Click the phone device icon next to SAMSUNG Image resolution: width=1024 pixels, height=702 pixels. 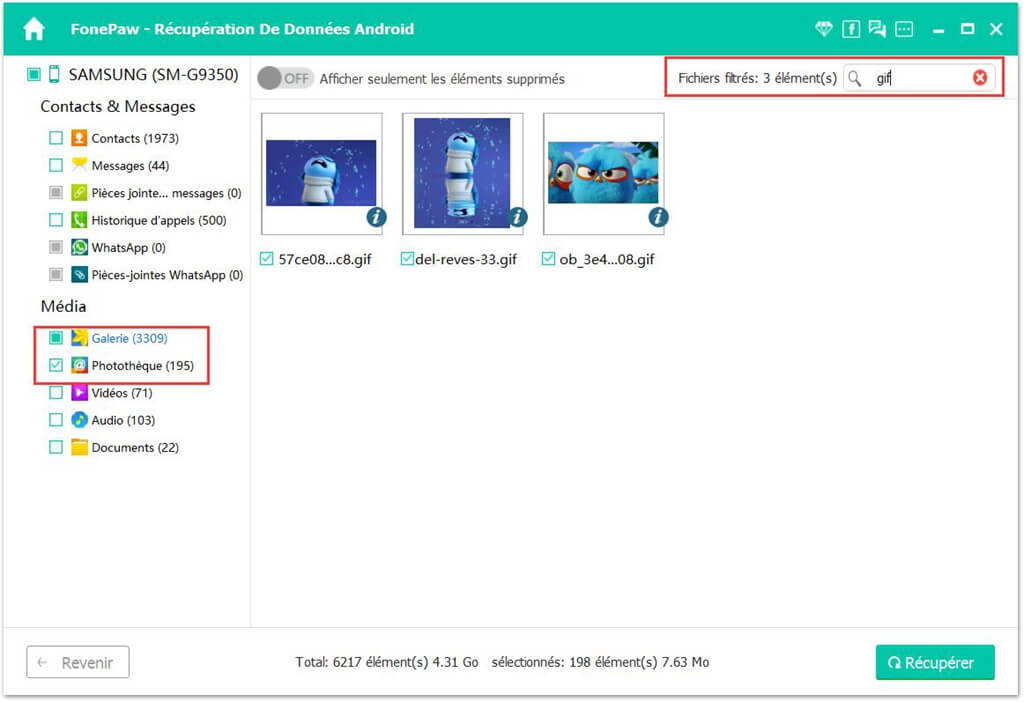tap(54, 74)
